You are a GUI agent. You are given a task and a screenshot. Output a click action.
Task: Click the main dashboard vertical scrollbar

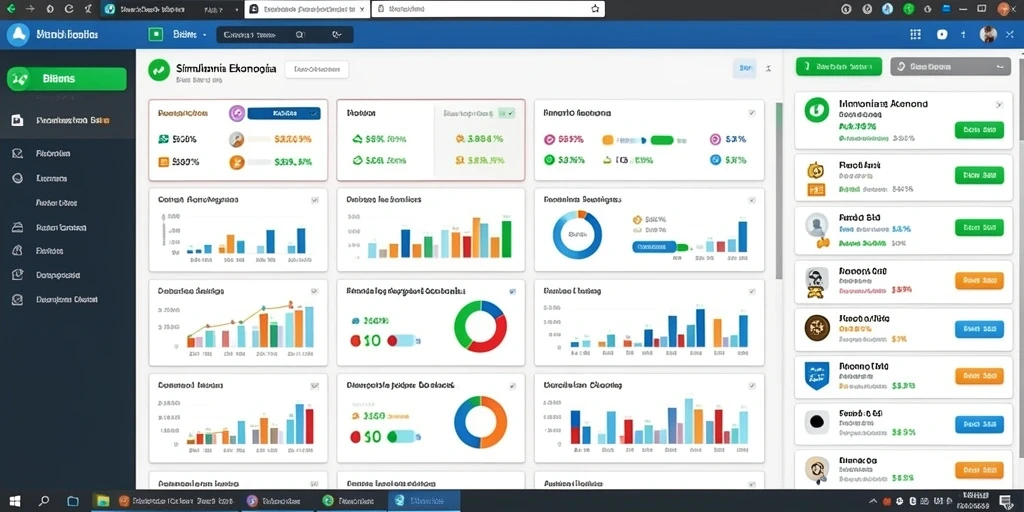click(x=778, y=189)
